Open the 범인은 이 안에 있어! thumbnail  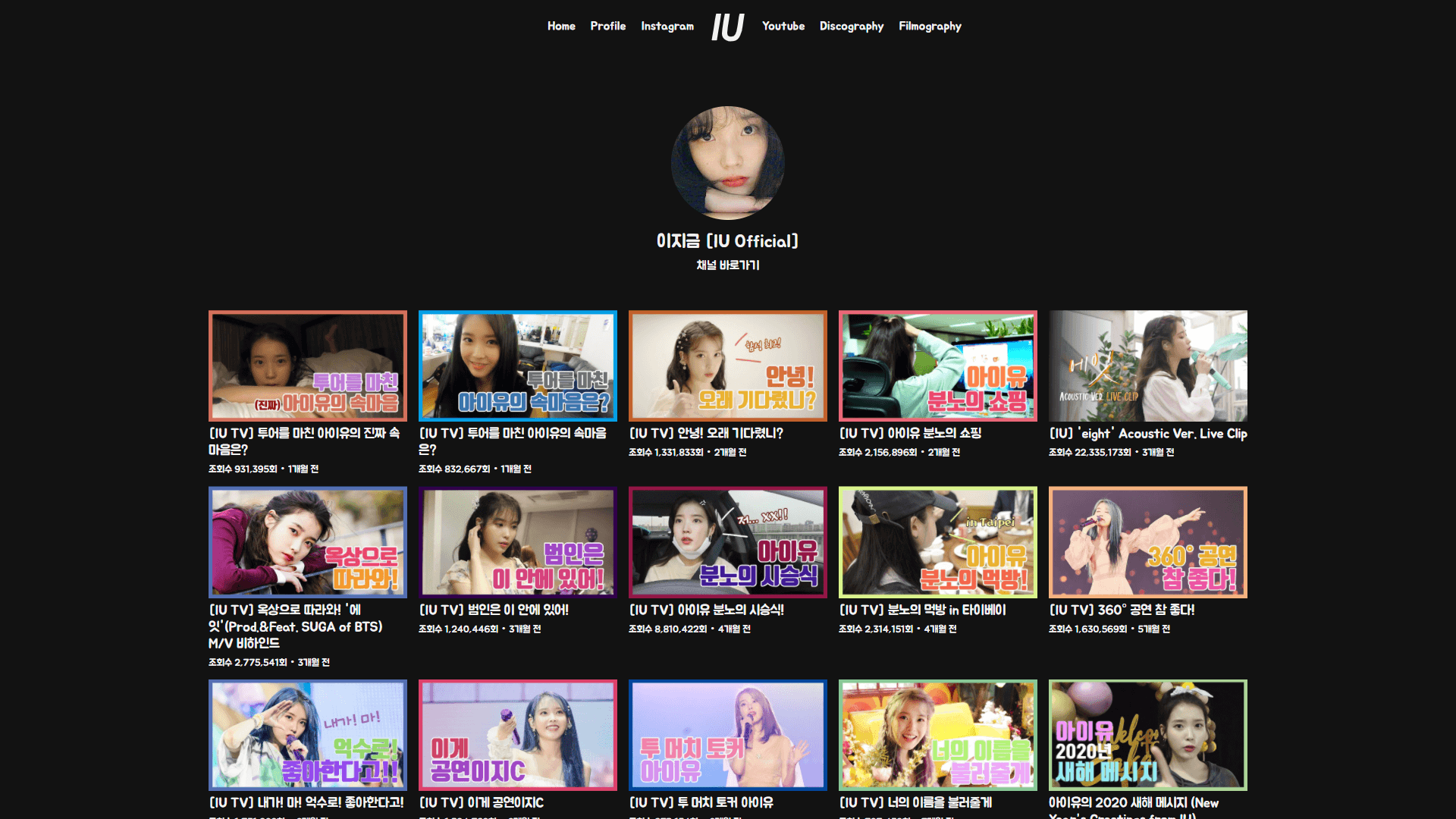coord(517,542)
